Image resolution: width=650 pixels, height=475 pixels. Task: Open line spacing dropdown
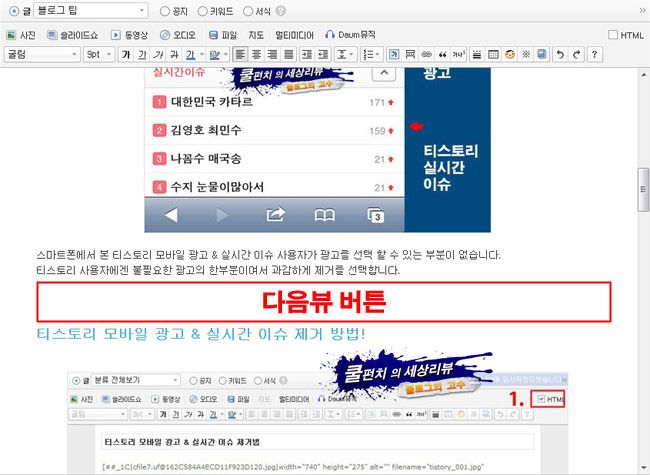tap(345, 55)
